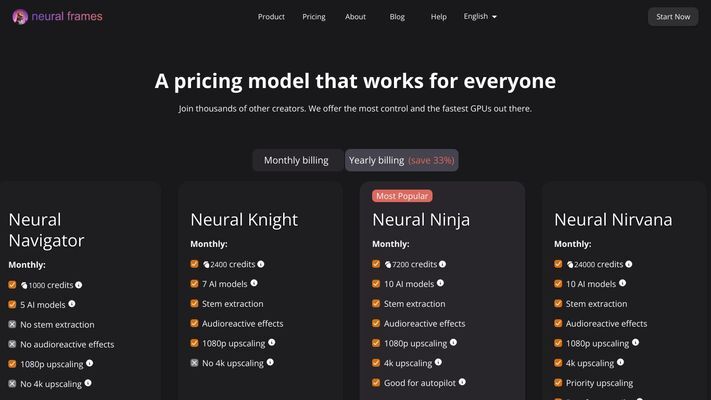Image resolution: width=711 pixels, height=400 pixels.
Task: Click info icon beside 2400 credits
Action: [260, 264]
